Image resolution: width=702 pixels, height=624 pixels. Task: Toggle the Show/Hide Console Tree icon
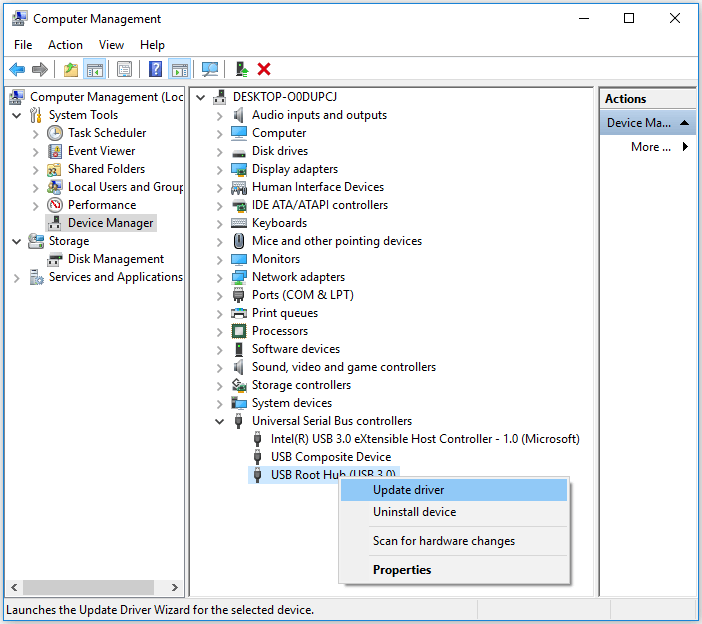pos(95,69)
